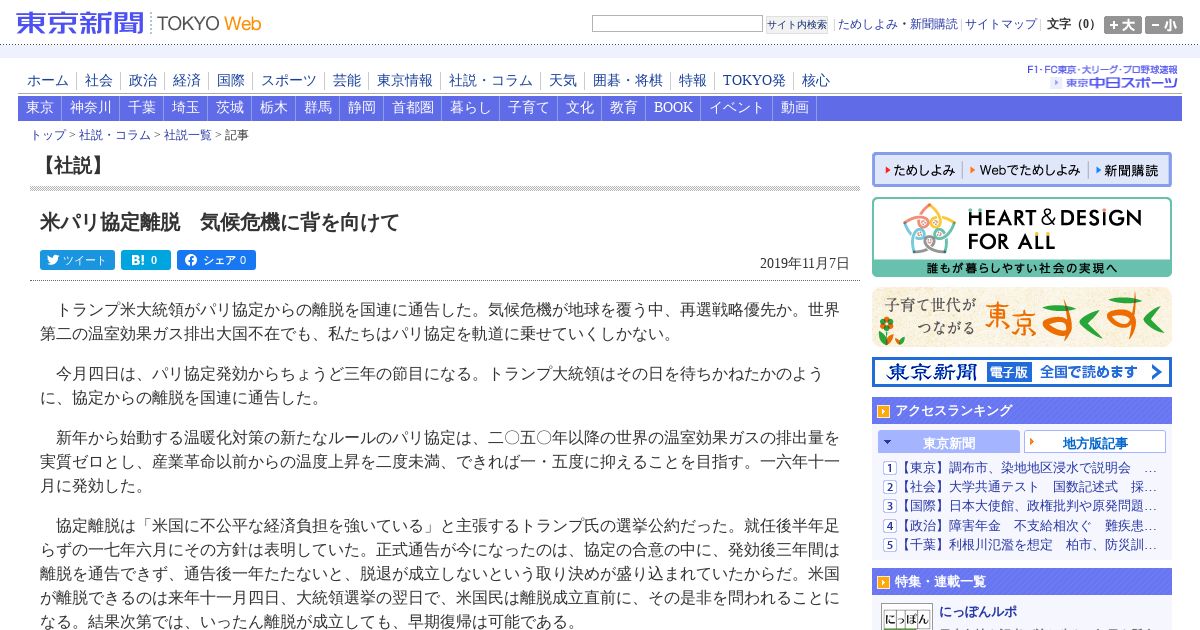The width and height of the screenshot is (1200, 630).
Task: Select 千葉 in the regional bar
Action: [x=142, y=108]
